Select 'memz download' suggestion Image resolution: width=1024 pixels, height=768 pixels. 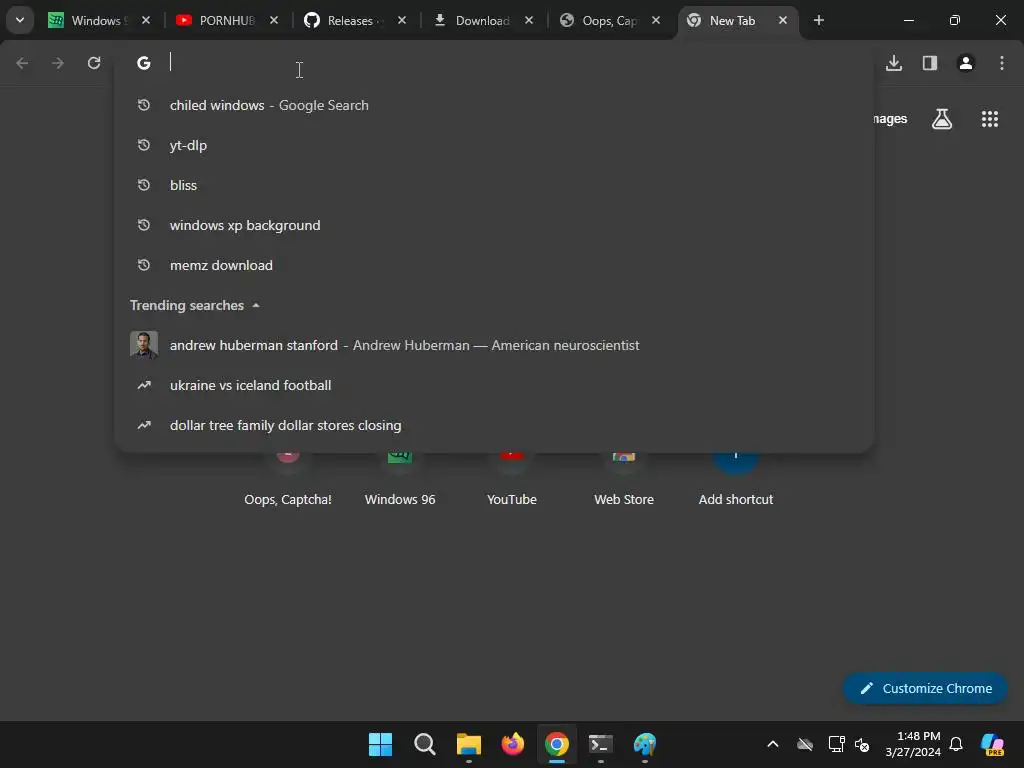494,265
